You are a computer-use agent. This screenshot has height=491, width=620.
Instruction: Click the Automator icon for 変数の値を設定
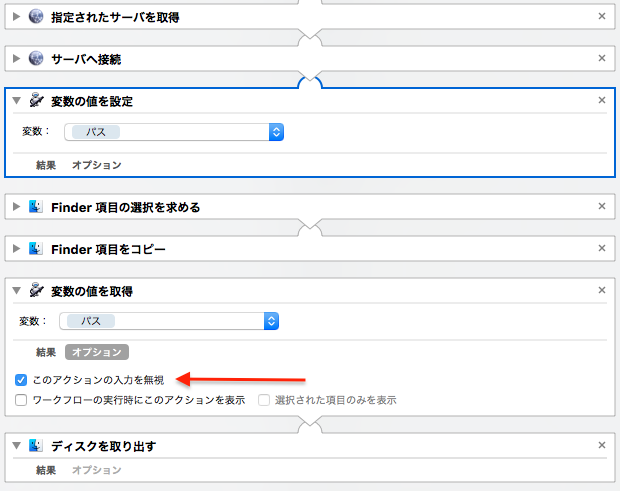37,101
